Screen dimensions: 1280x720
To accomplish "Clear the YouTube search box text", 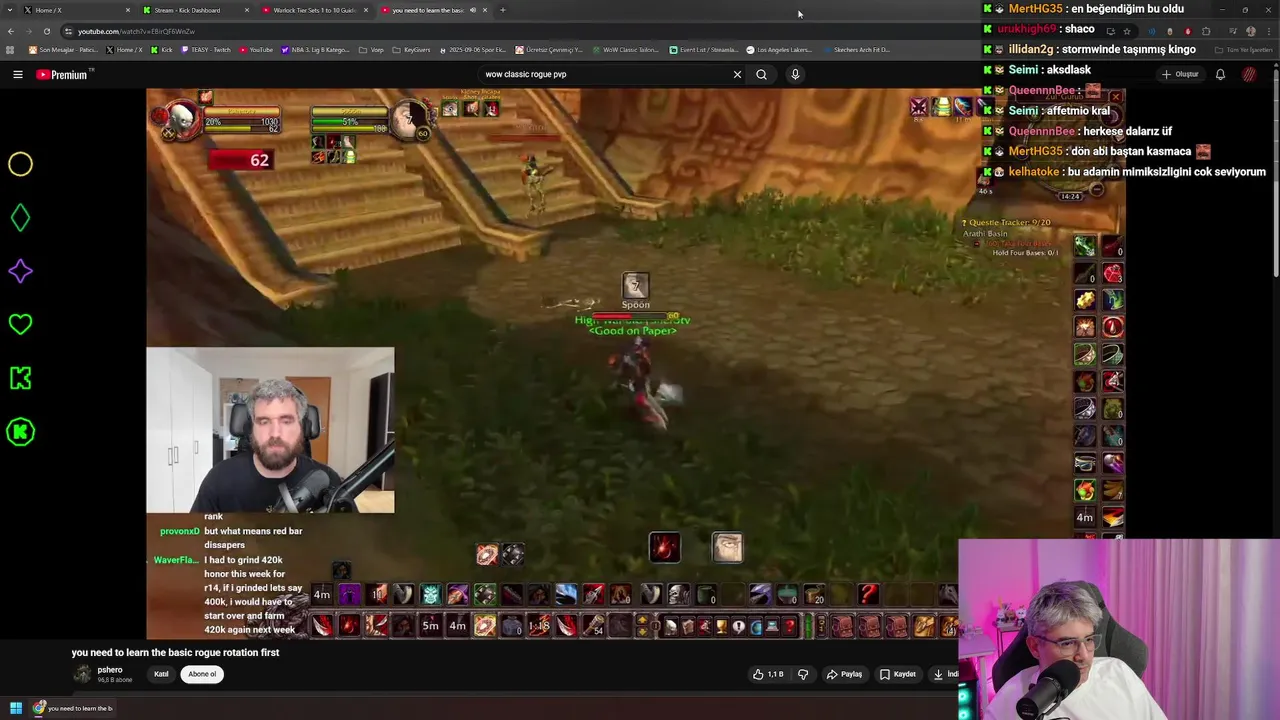I will 737,74.
